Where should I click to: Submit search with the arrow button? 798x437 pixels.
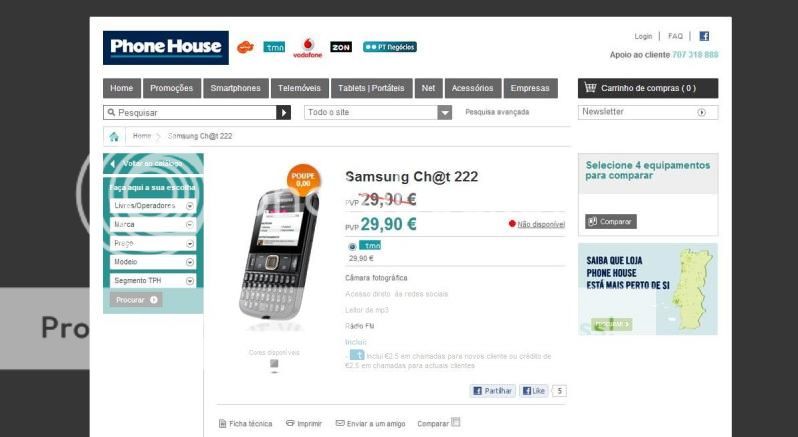(283, 112)
